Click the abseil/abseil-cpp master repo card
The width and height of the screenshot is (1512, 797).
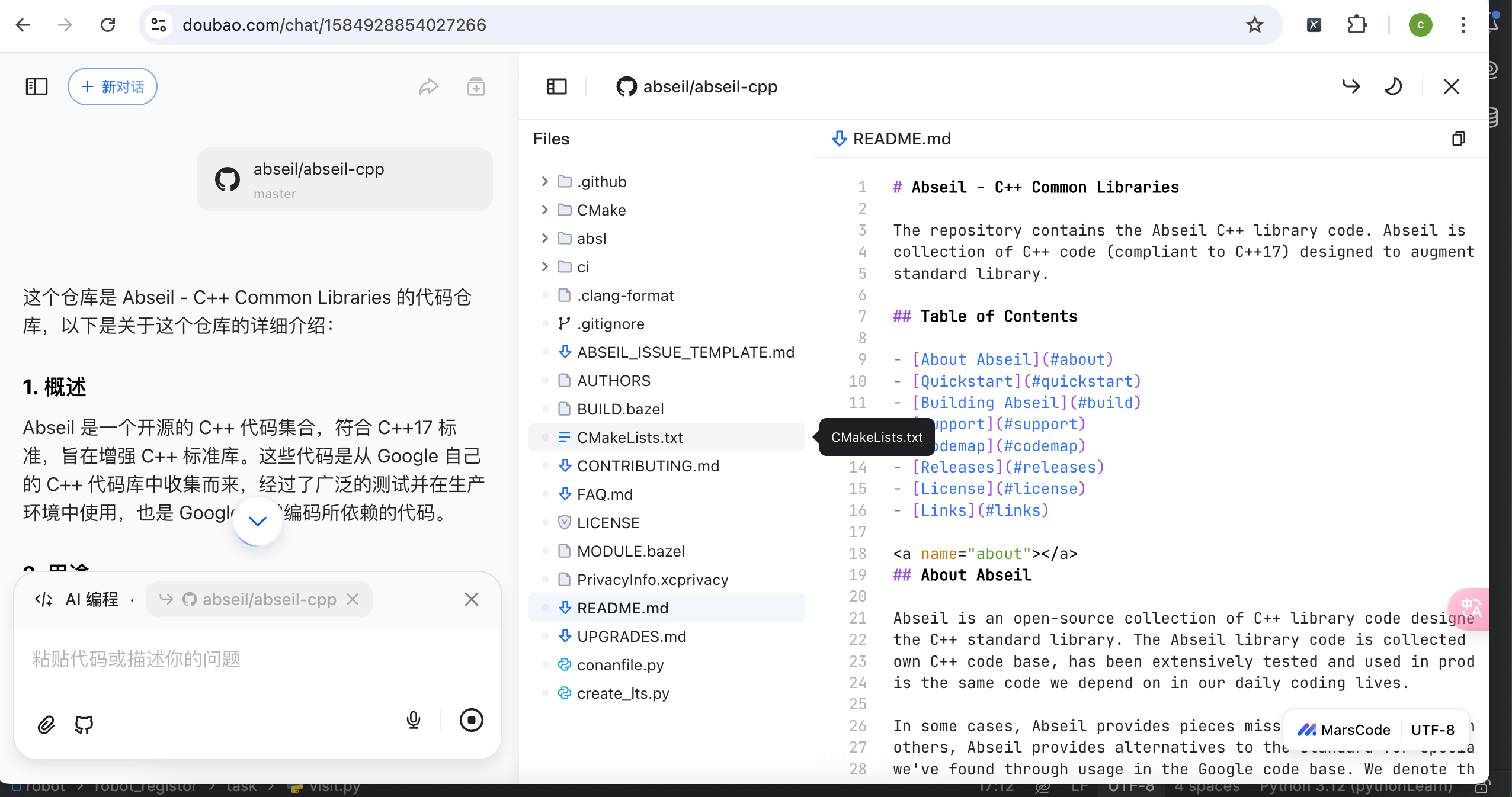345,179
